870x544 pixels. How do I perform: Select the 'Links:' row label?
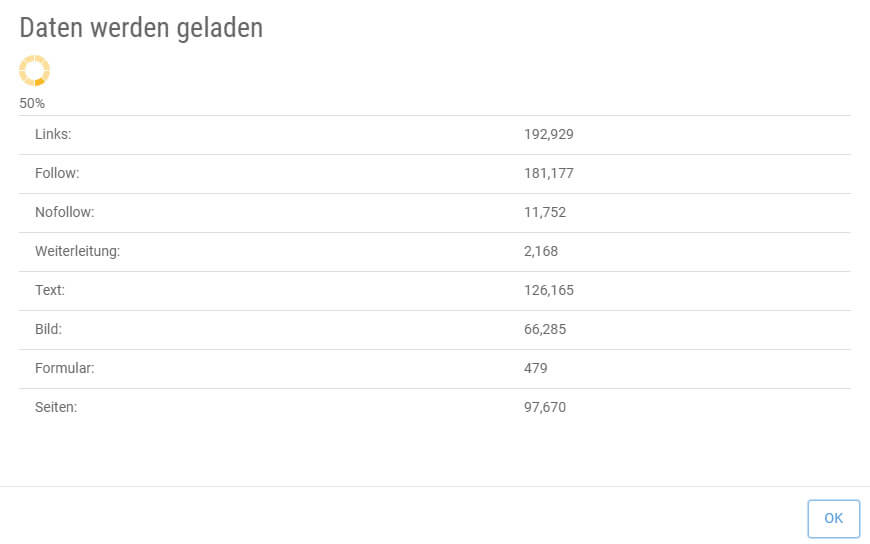tap(53, 134)
